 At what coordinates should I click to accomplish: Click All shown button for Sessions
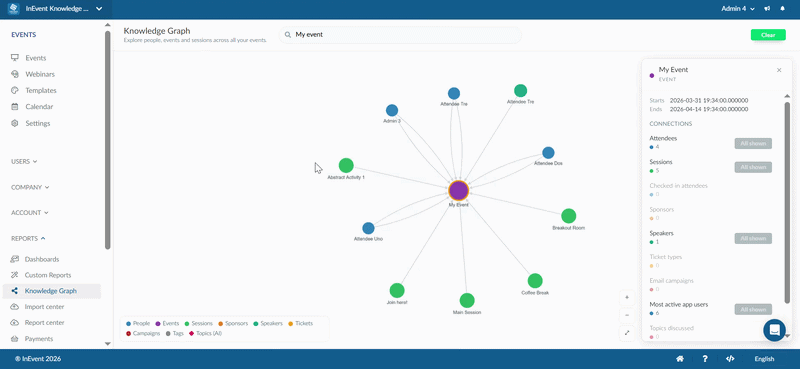point(753,167)
